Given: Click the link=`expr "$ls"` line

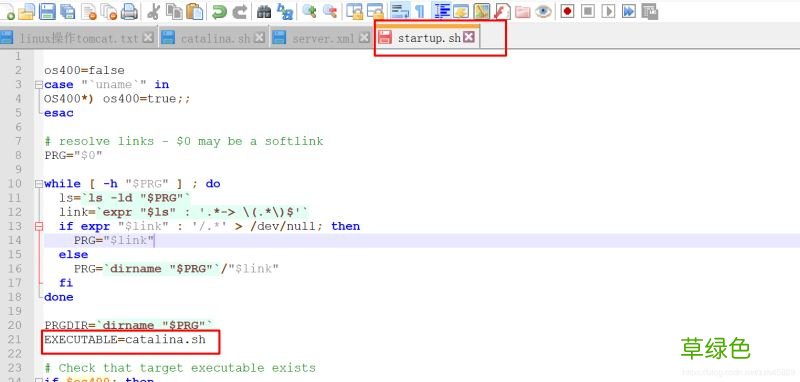Looking at the screenshot, I should pos(184,212).
